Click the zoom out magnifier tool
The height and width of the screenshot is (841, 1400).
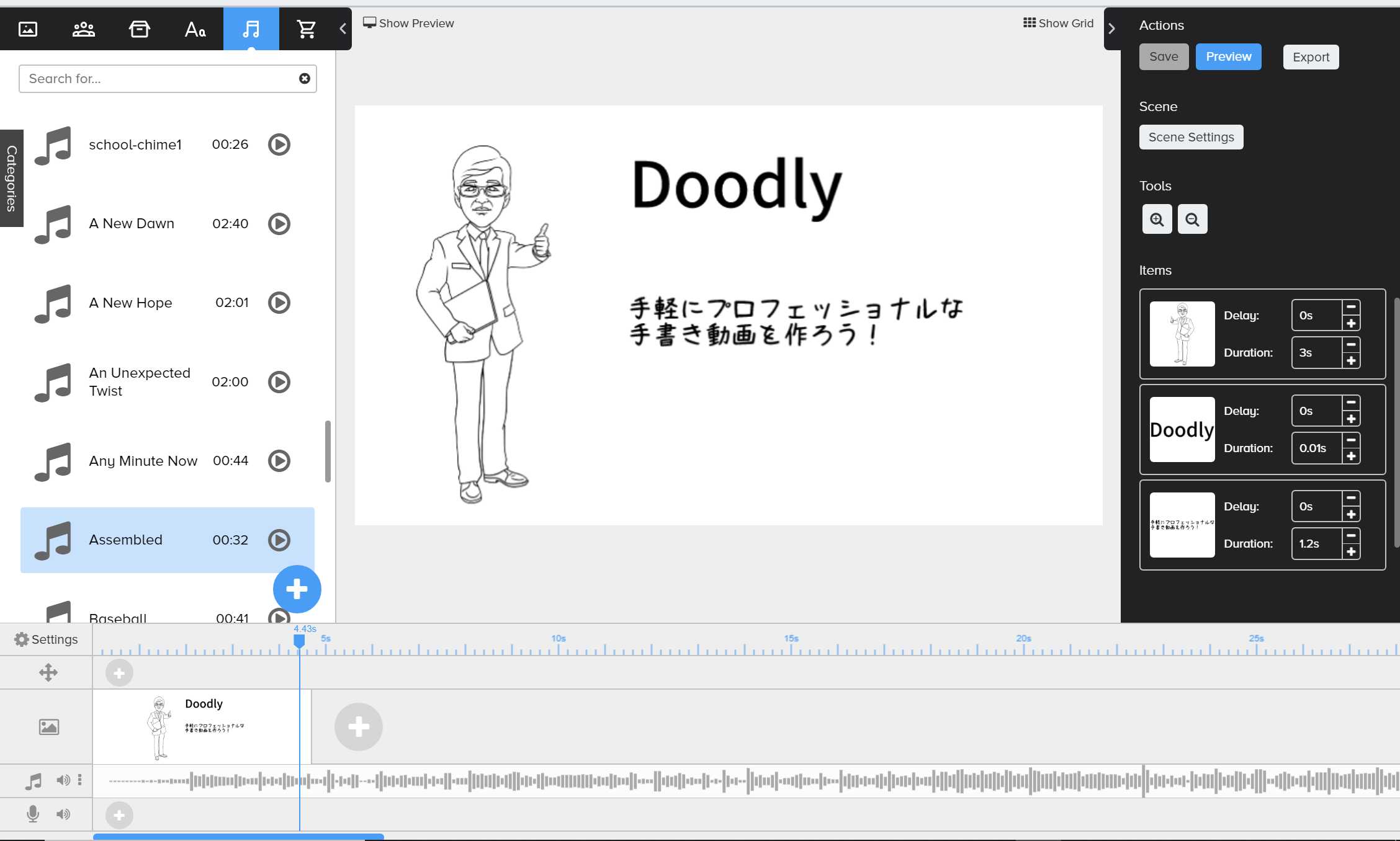[1192, 220]
